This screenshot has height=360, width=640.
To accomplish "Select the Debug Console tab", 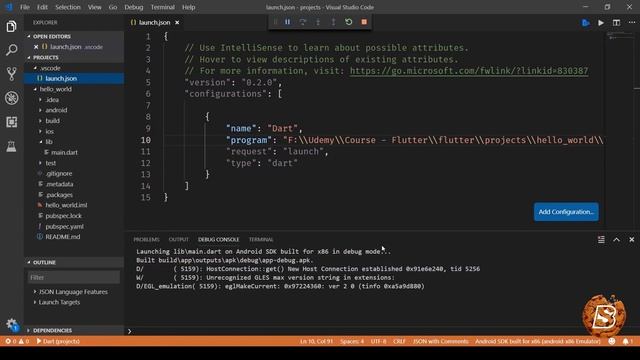I will [x=218, y=240].
